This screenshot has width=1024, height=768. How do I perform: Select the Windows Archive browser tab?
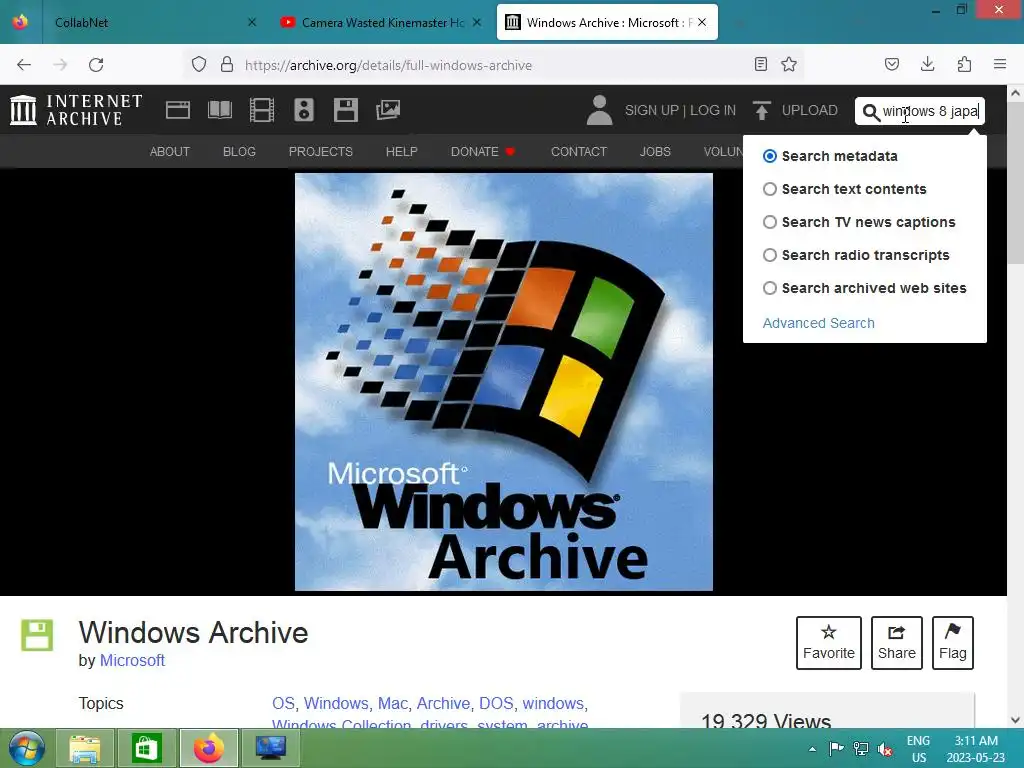pos(607,22)
